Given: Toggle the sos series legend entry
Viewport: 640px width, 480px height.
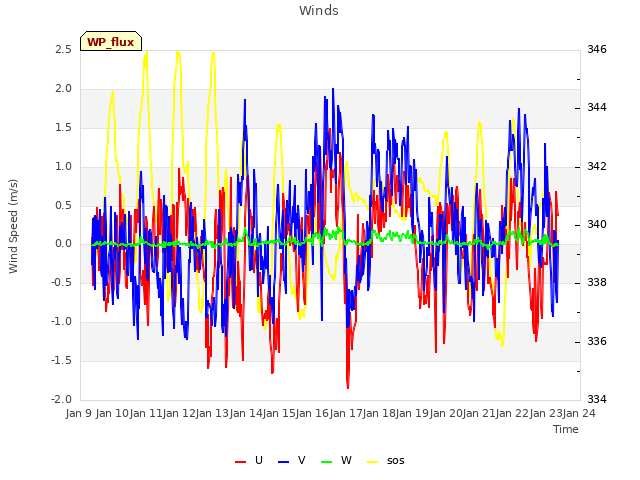Looking at the screenshot, I should (x=386, y=460).
